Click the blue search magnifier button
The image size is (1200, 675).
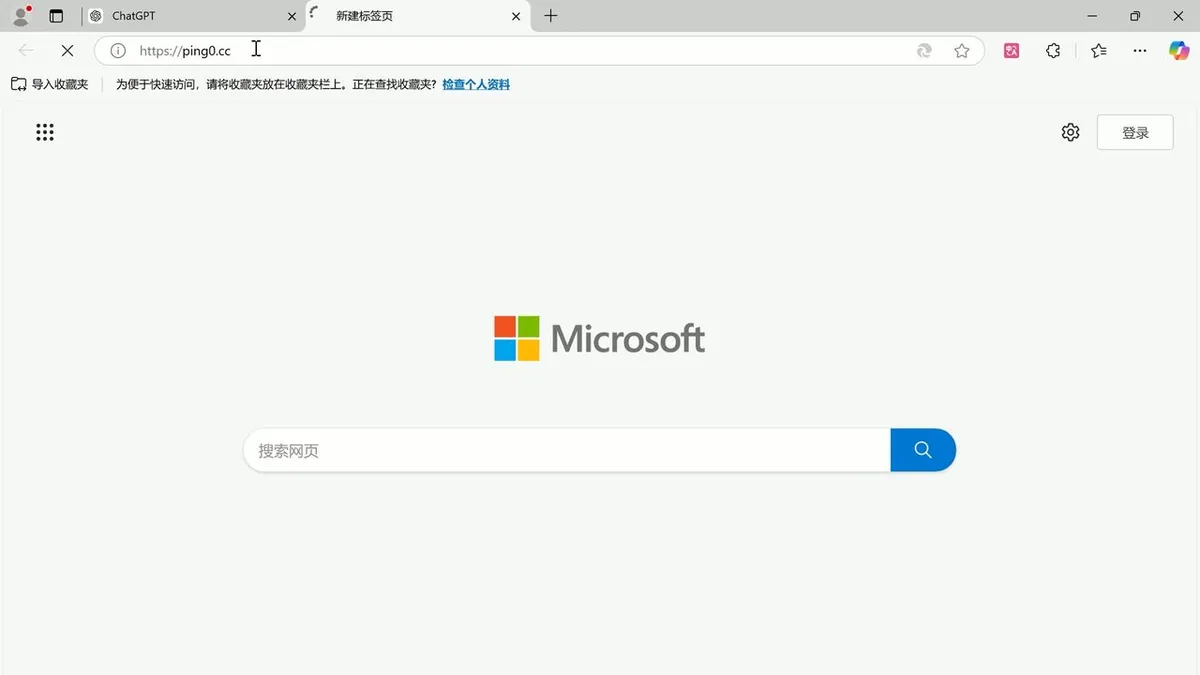922,450
